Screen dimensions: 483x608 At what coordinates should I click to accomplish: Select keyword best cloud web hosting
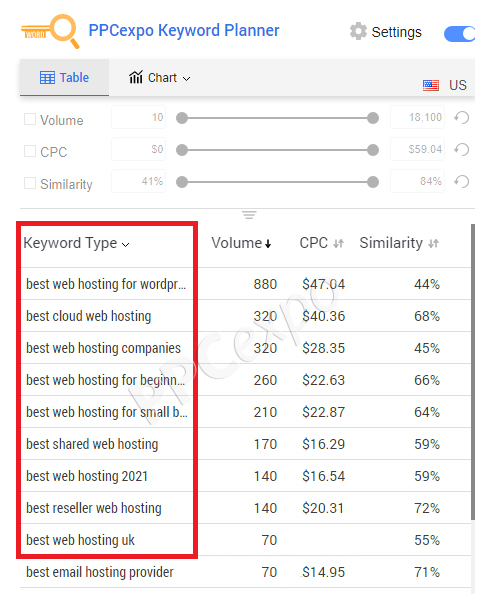coord(89,316)
